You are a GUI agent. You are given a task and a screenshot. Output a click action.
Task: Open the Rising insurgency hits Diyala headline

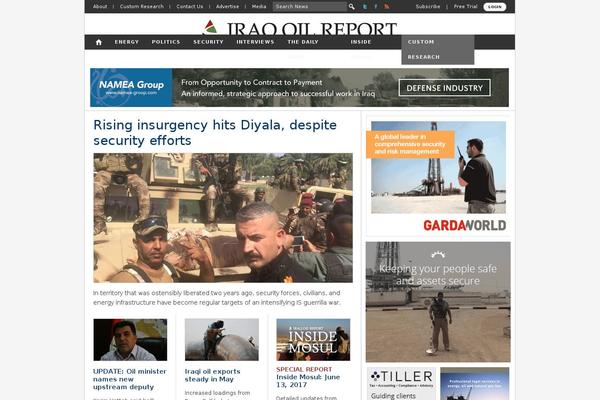click(215, 132)
